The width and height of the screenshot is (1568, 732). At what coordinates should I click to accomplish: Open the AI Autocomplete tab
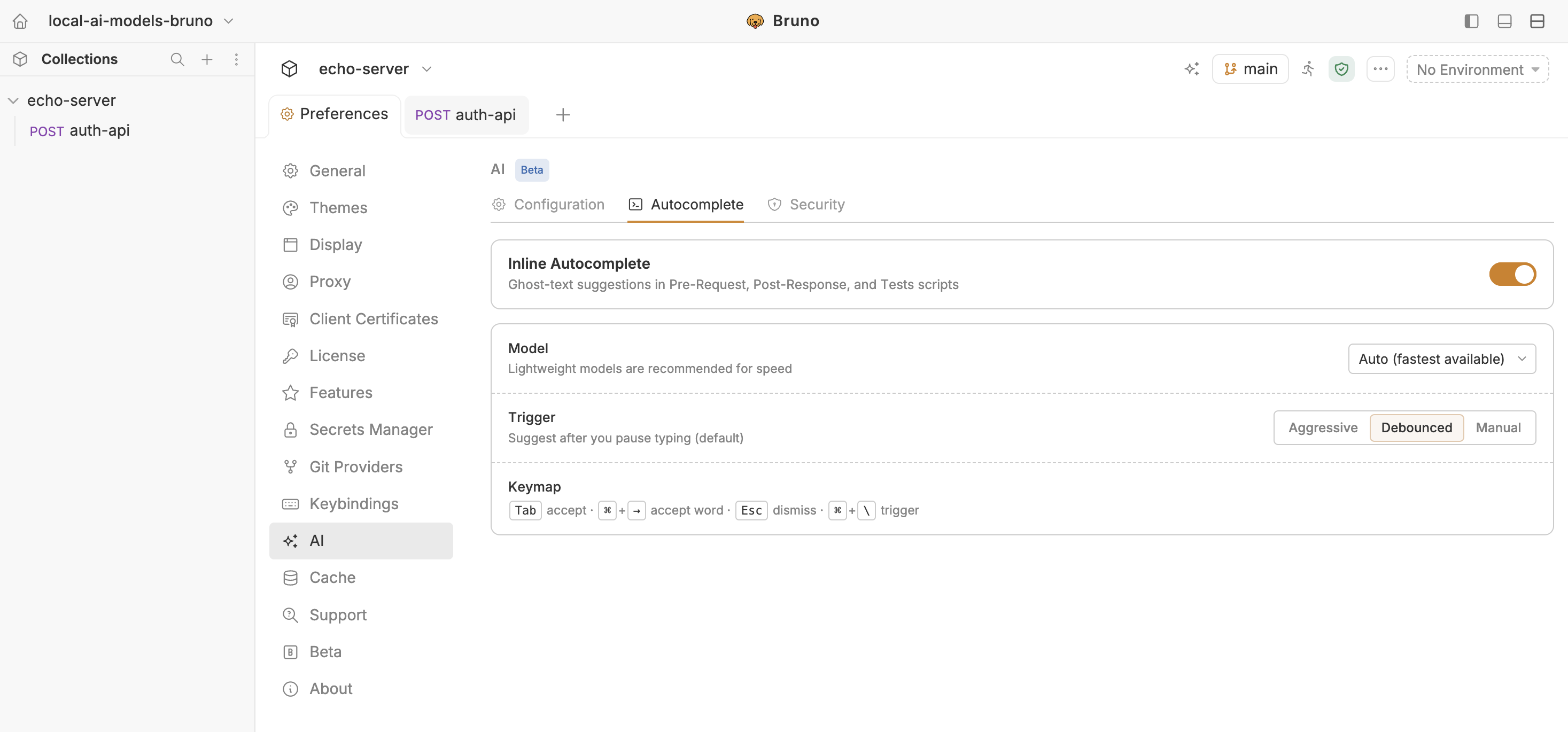tap(685, 205)
